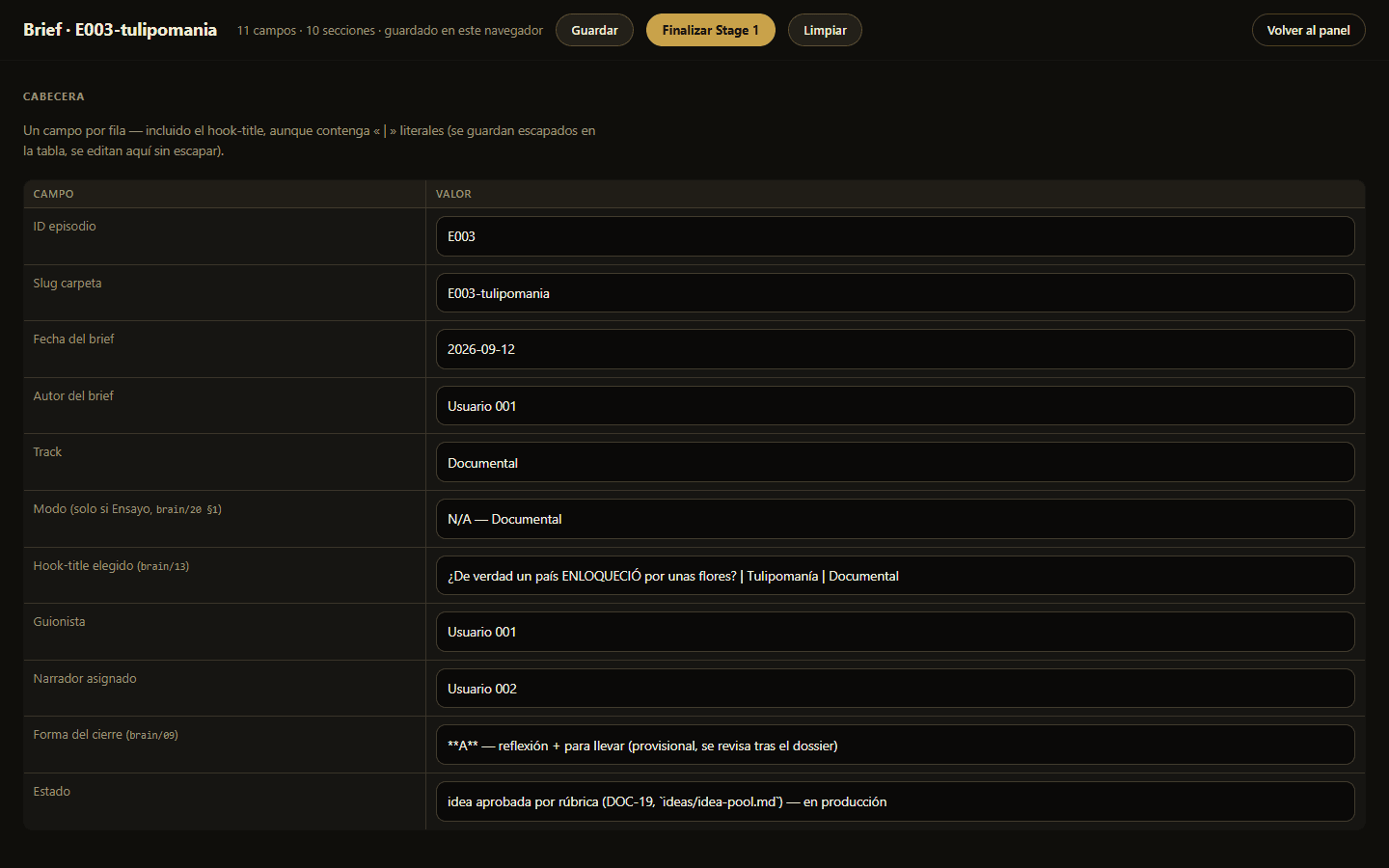Click the CABECERA section heading
1389x868 pixels.
(54, 96)
